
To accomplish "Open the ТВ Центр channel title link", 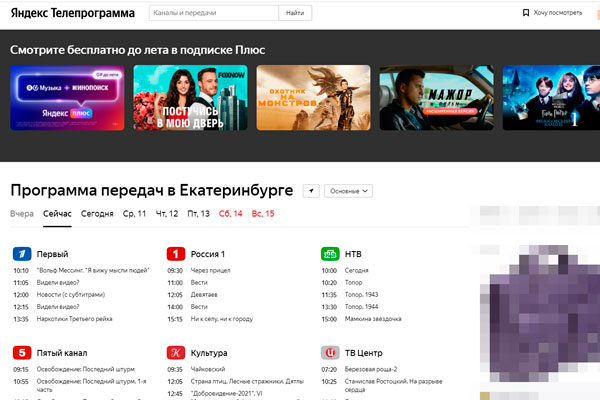I will pos(364,353).
